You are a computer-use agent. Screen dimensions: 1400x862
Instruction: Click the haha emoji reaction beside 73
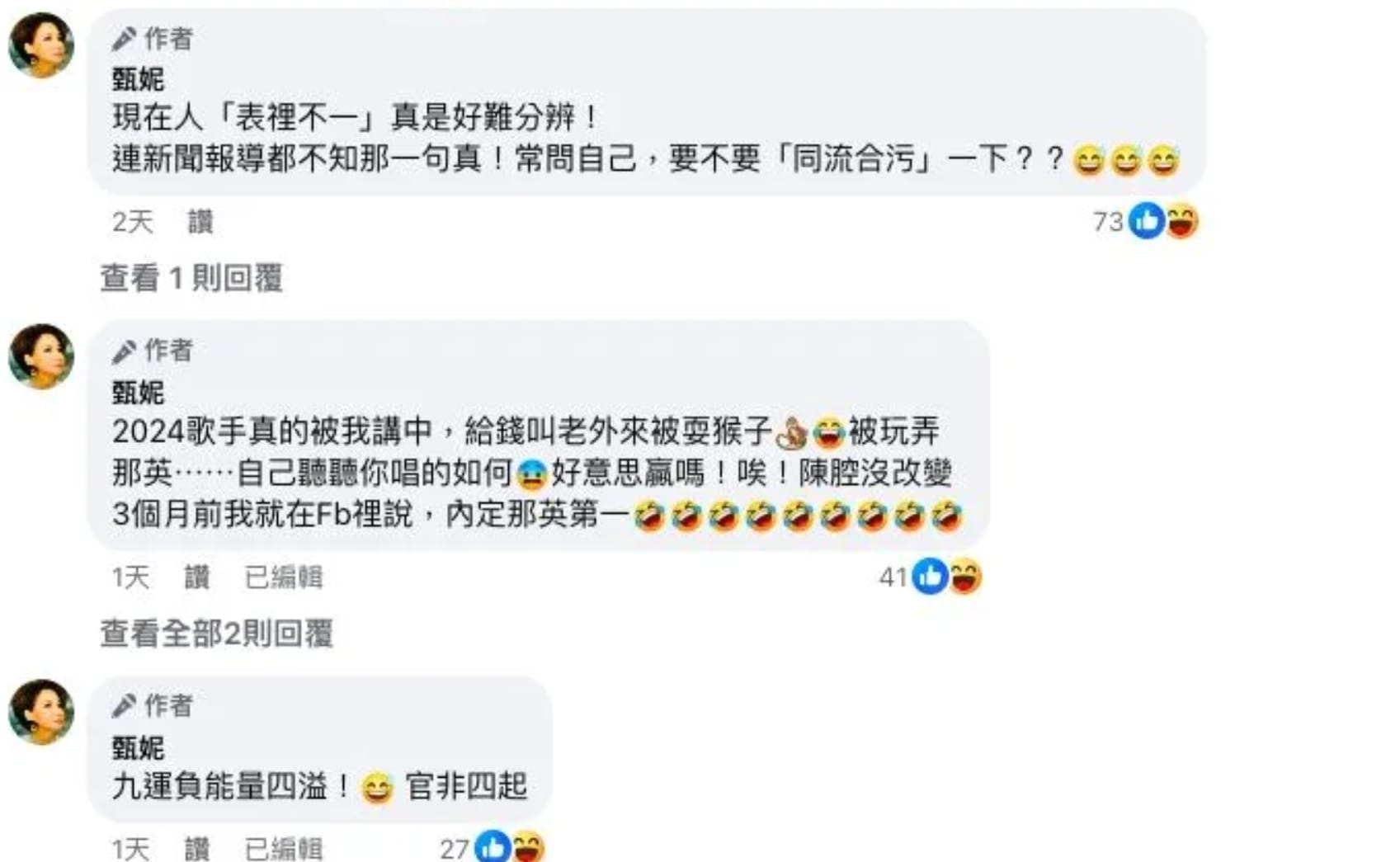click(x=1181, y=221)
